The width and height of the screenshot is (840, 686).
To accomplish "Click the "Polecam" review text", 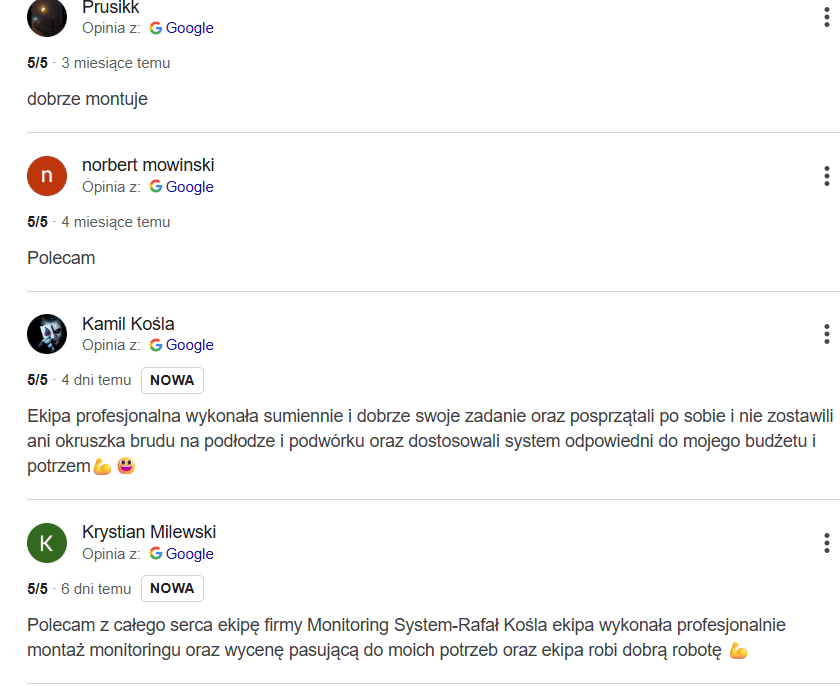I will tap(61, 258).
